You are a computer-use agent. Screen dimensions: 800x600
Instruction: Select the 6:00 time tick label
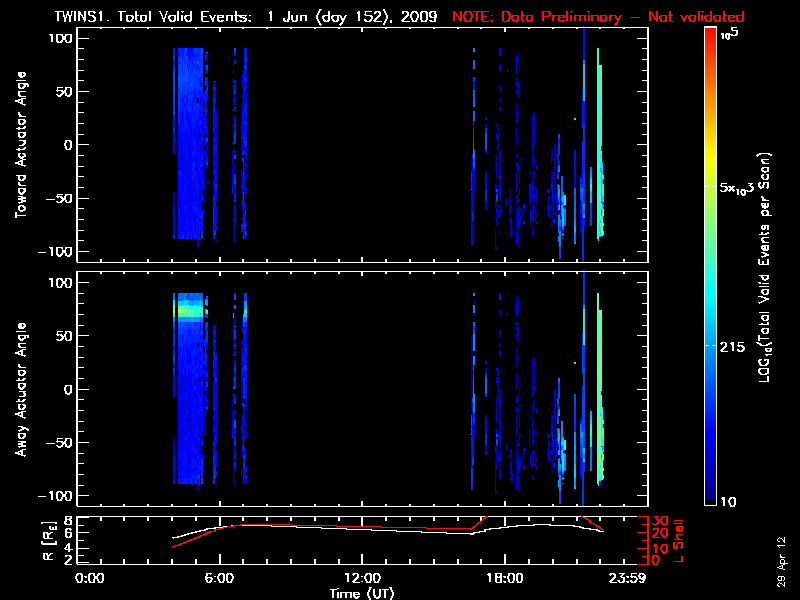coord(220,579)
